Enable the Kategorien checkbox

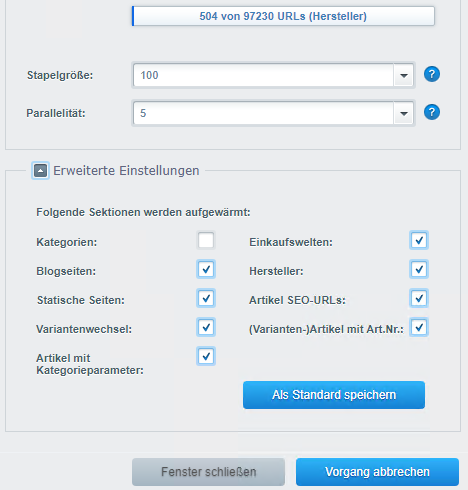tap(206, 240)
